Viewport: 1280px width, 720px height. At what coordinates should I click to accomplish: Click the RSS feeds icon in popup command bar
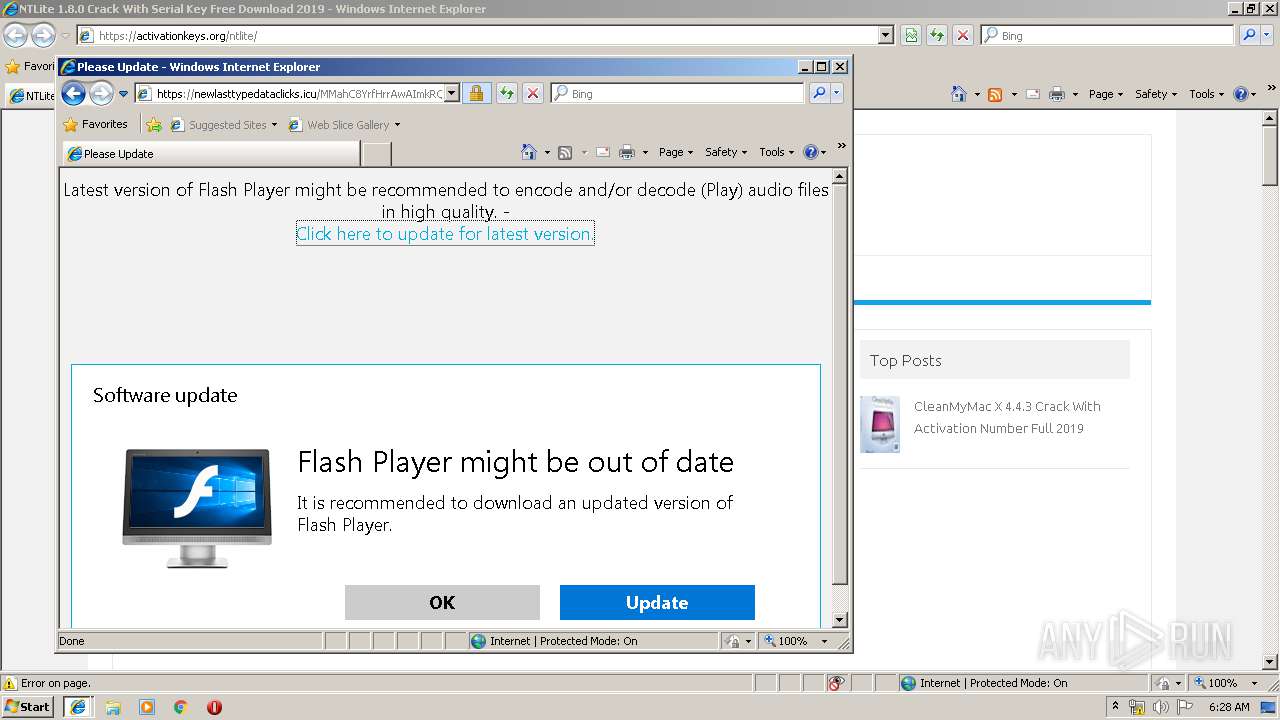coord(565,152)
